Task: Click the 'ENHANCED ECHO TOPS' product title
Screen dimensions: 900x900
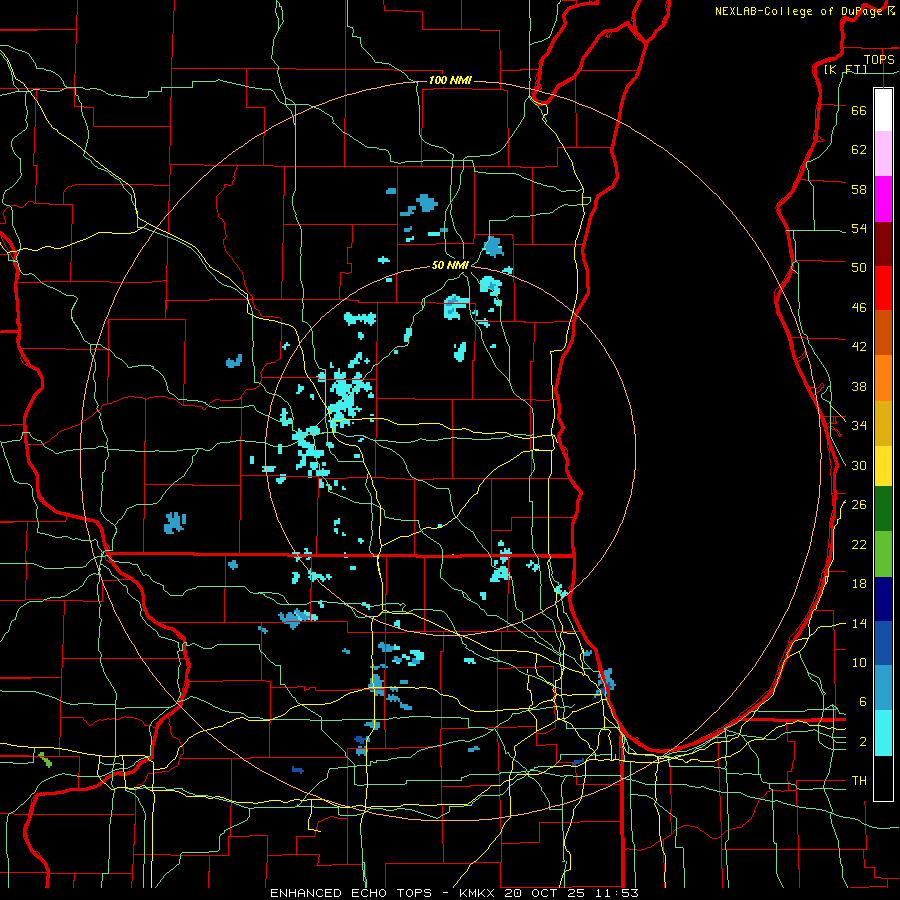Action: point(351,893)
